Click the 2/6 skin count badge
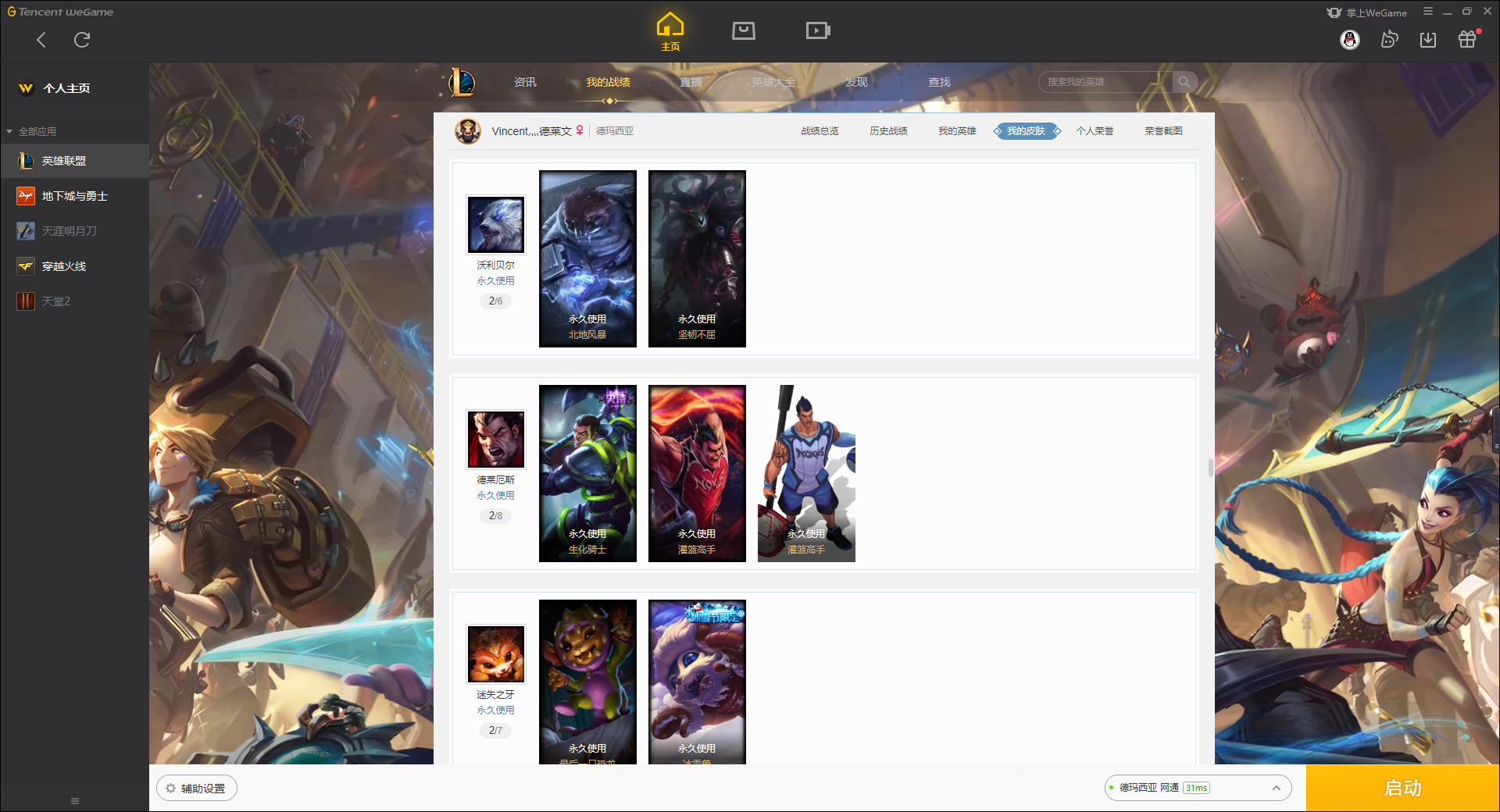 [495, 301]
